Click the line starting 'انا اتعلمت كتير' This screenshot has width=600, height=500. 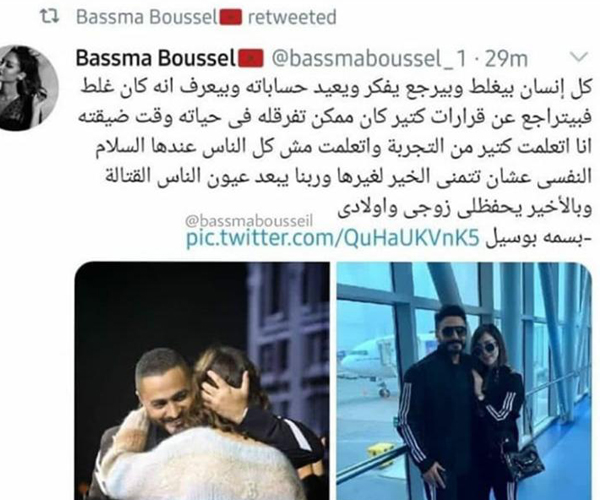click(x=343, y=147)
